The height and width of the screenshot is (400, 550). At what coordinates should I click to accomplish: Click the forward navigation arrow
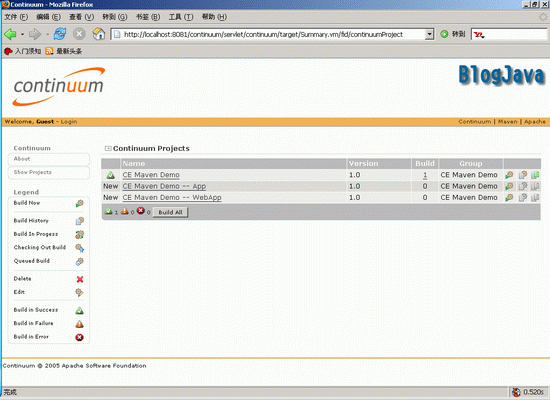click(35, 34)
